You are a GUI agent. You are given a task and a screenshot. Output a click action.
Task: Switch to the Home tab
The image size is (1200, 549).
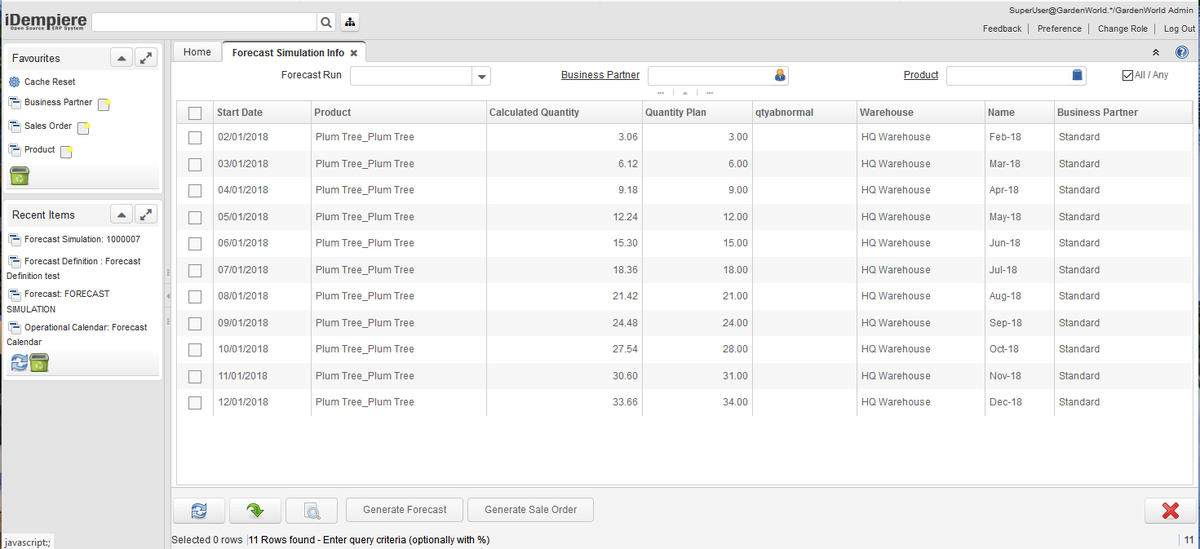tap(197, 52)
